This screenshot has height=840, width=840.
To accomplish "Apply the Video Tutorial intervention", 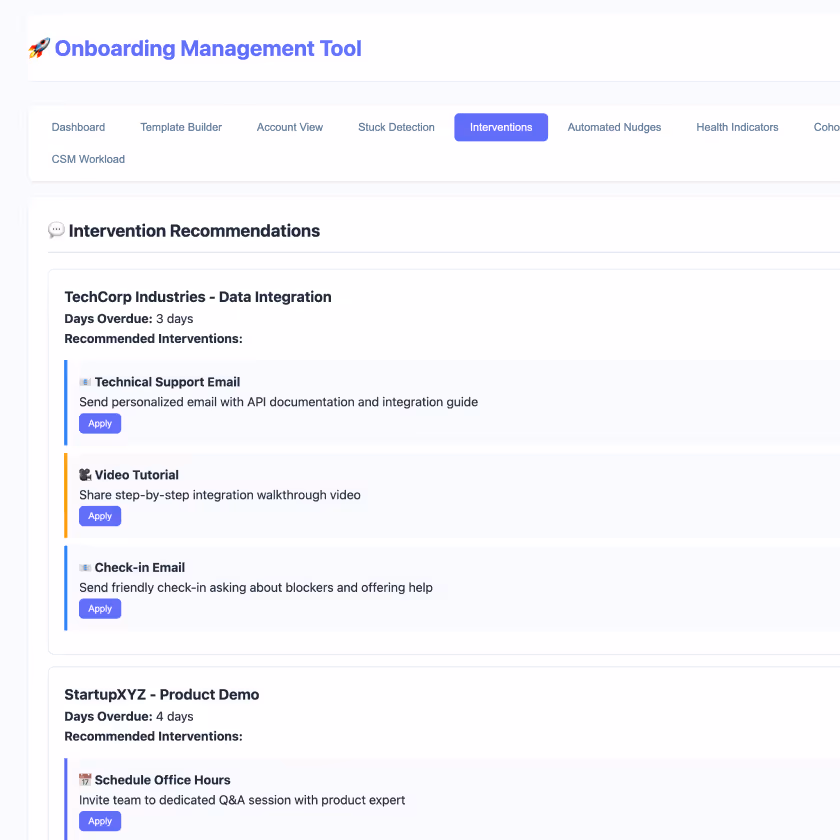I will pos(99,515).
